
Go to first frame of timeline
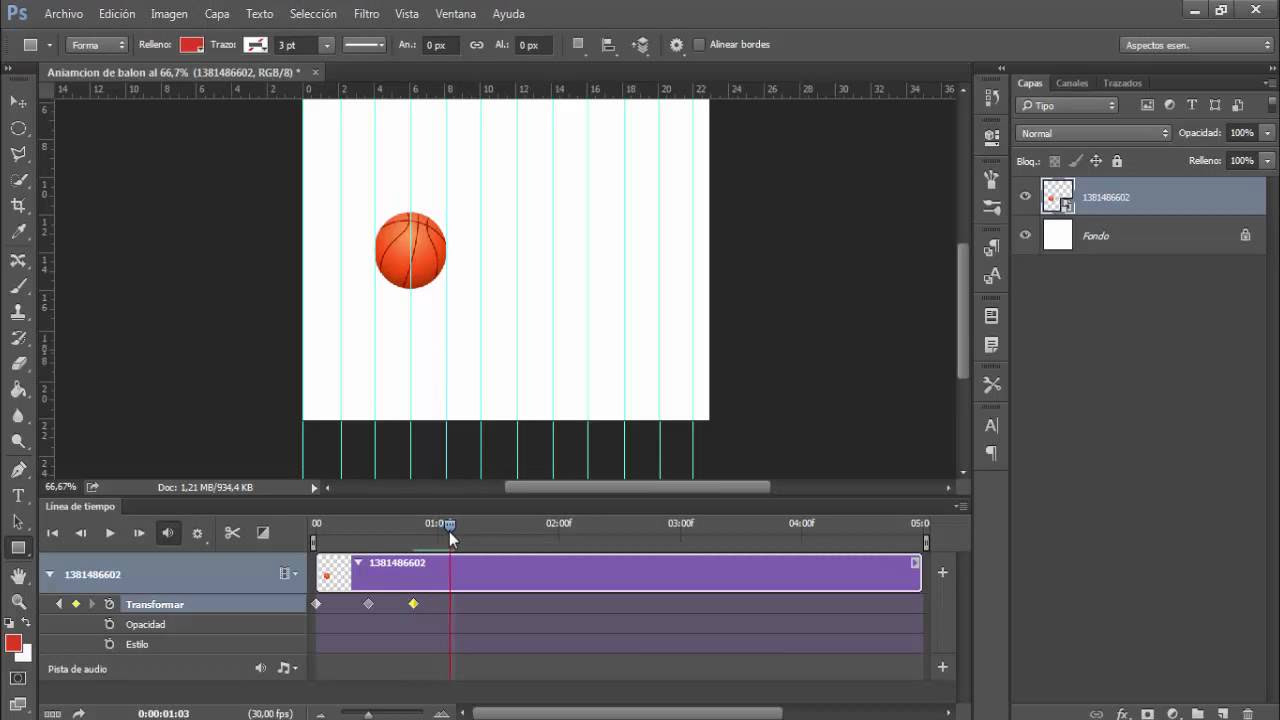53,533
